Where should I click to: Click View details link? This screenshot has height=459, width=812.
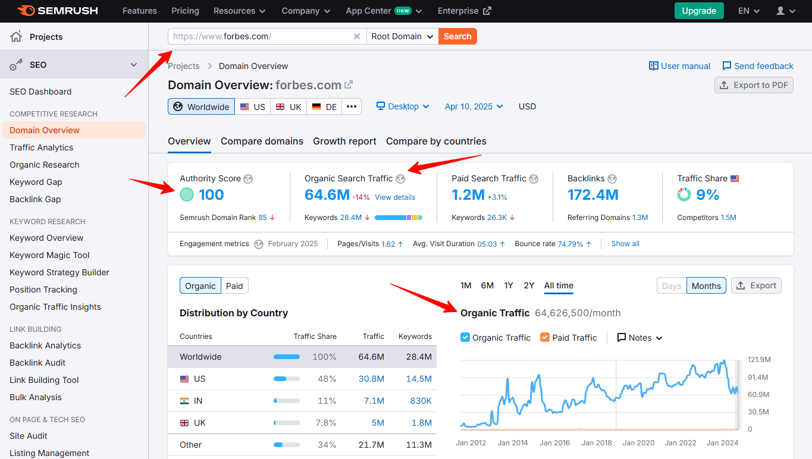pos(395,197)
